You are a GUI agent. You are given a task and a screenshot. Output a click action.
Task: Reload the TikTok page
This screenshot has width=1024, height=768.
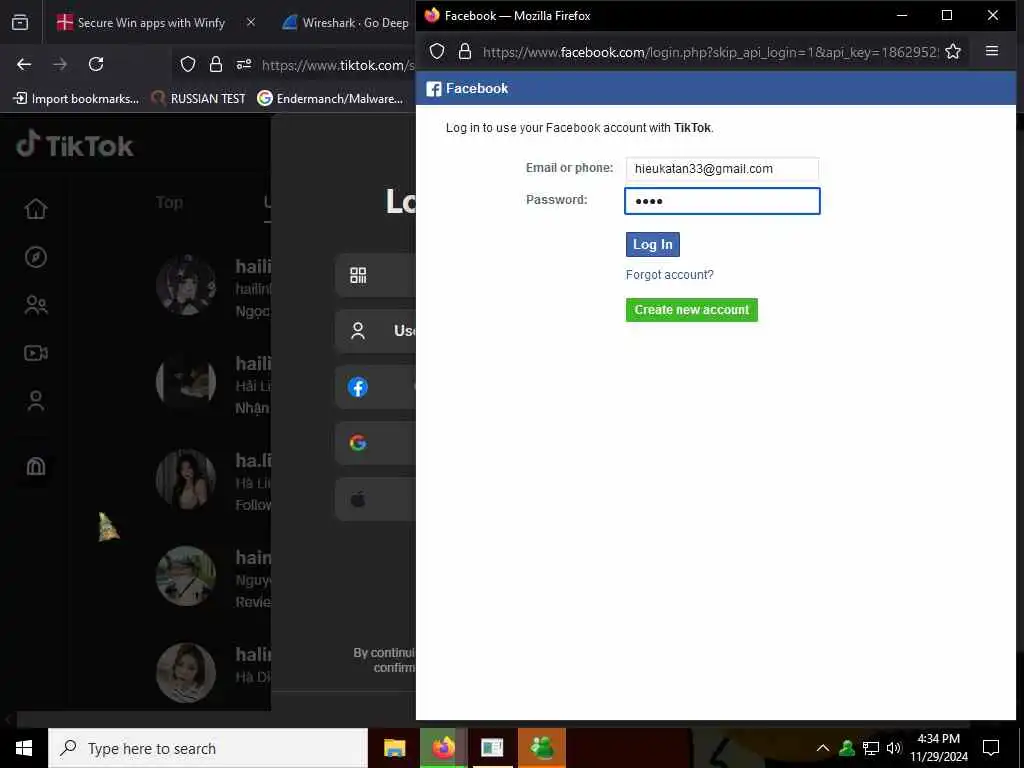[x=96, y=64]
